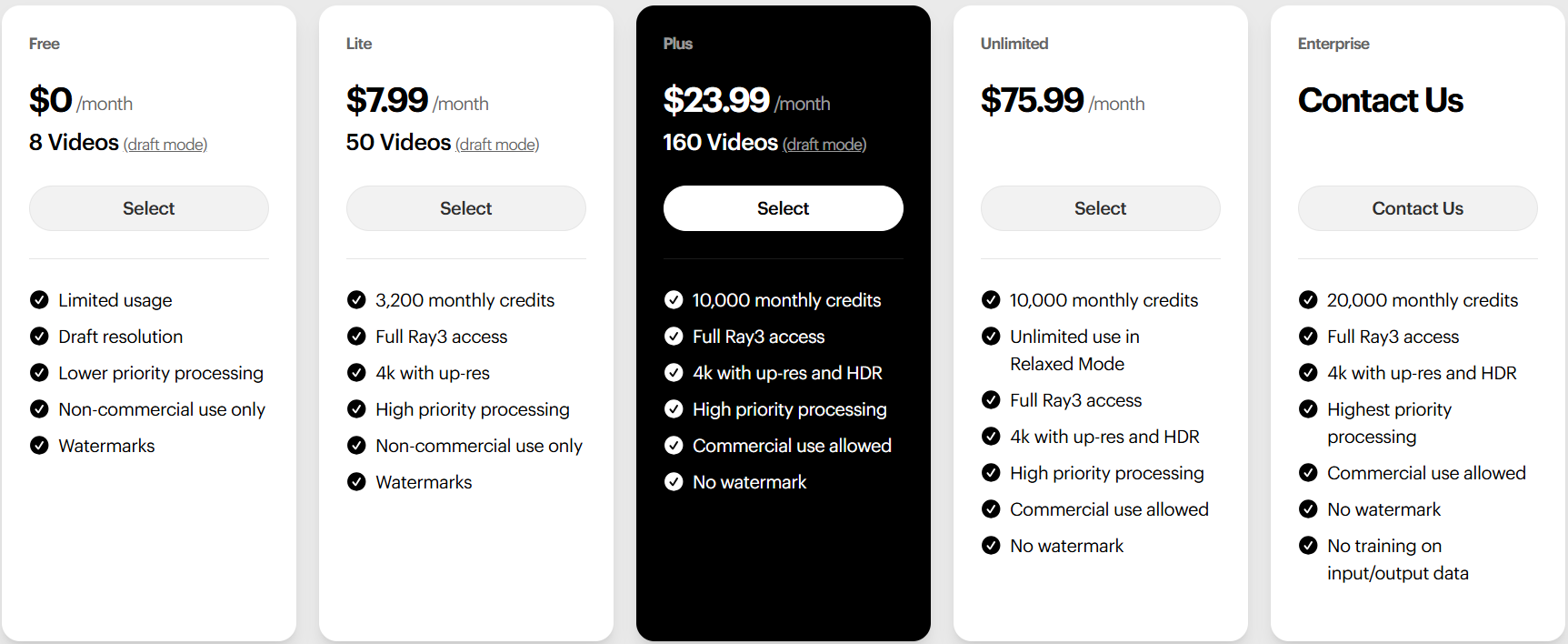
Task: Click the checkmark beside Limited usage
Action: pos(39,299)
